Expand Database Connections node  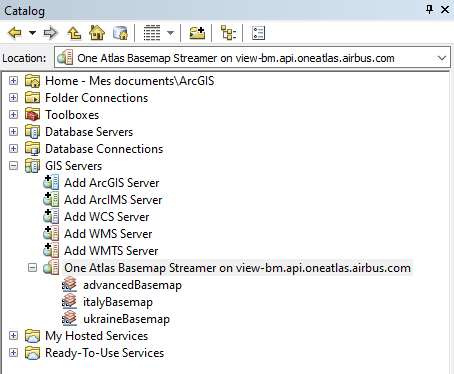pyautogui.click(x=13, y=149)
